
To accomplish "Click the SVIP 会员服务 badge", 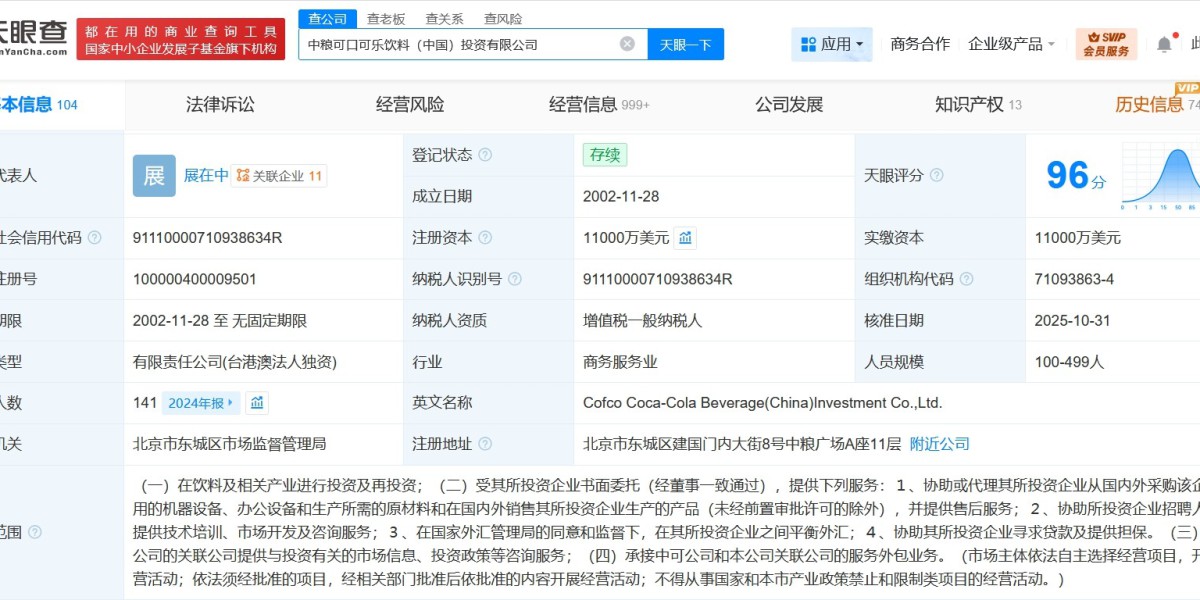I will tap(1106, 44).
